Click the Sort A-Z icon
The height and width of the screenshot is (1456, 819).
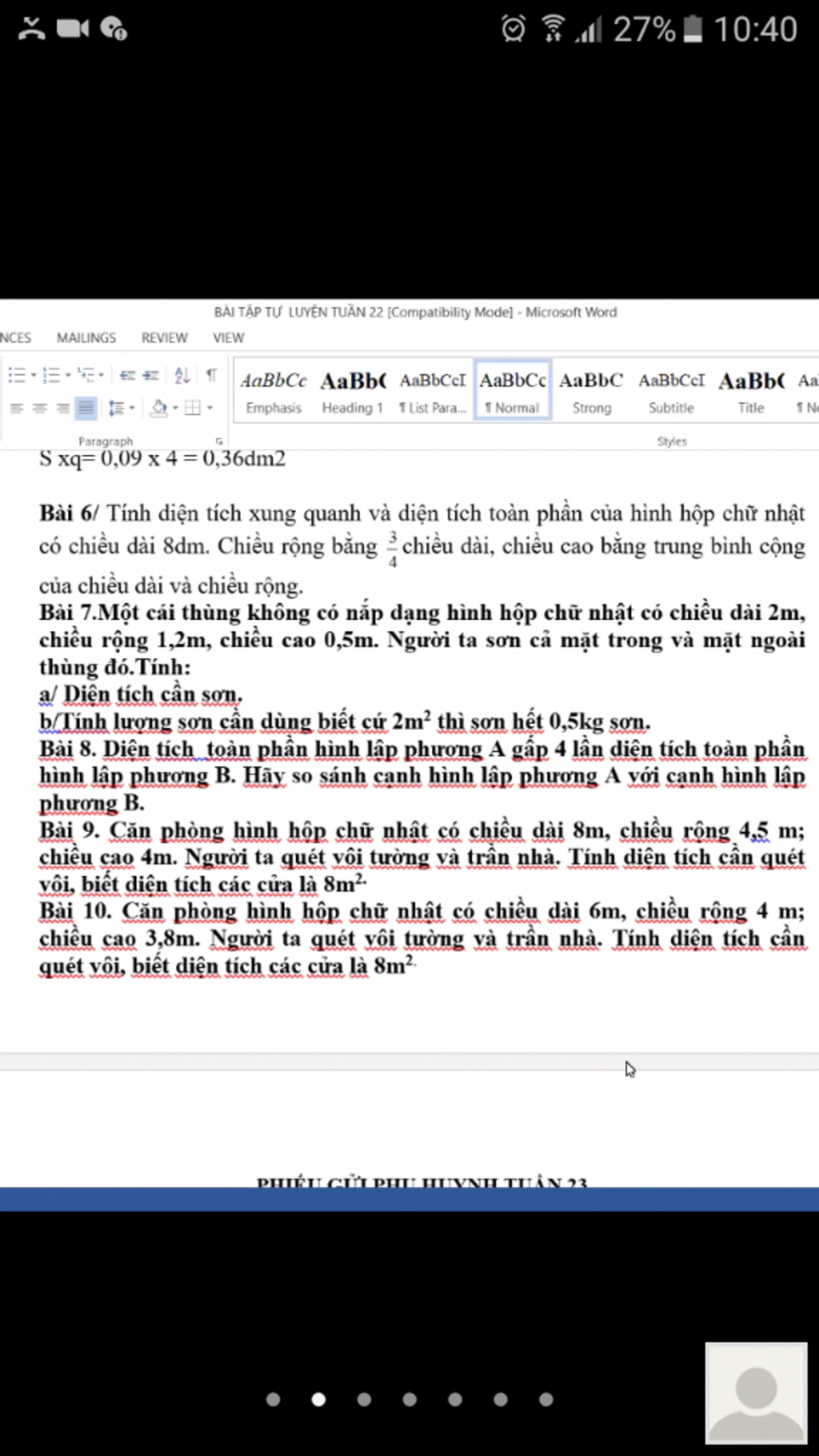[182, 374]
